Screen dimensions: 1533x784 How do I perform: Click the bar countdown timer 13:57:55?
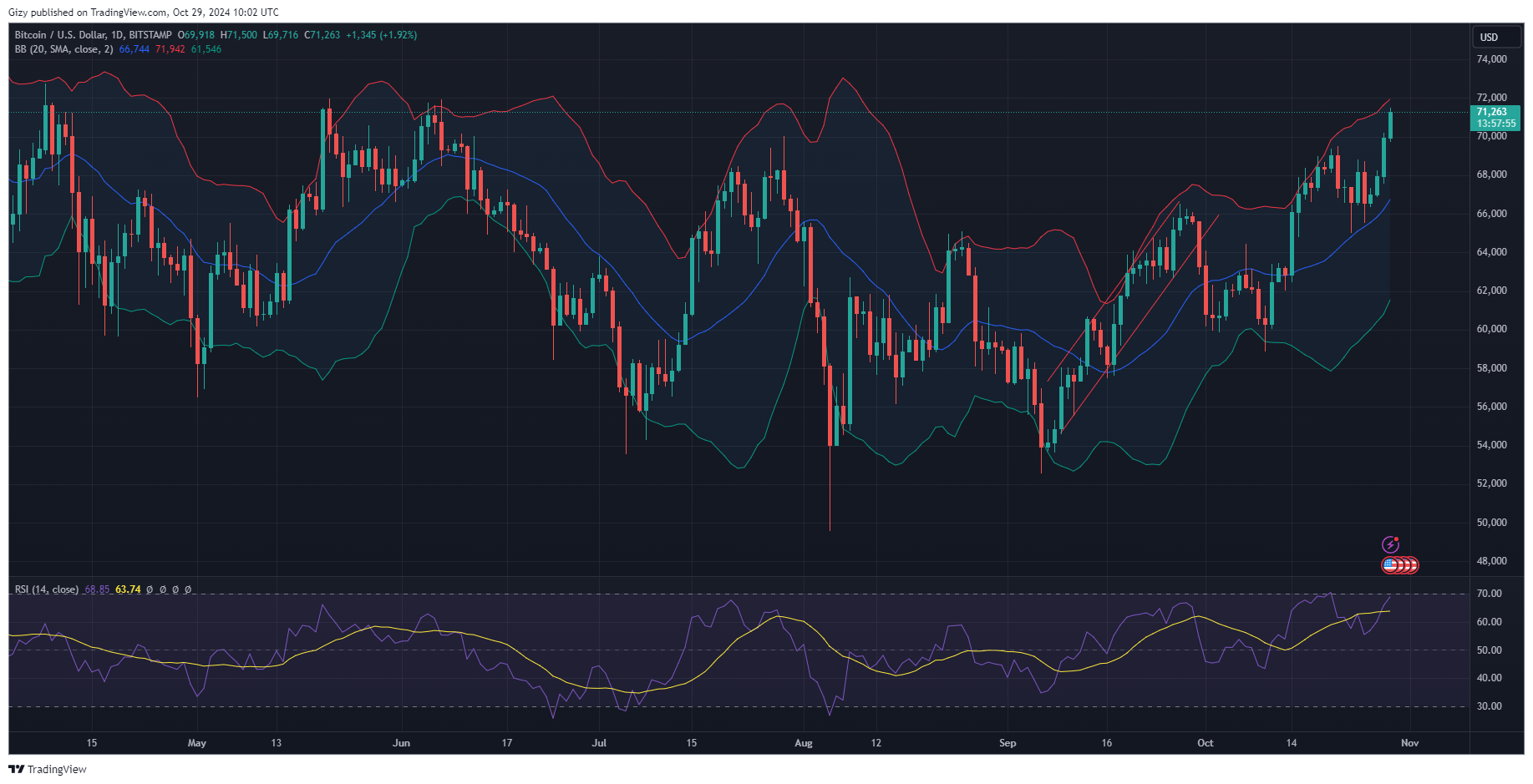coord(1495,124)
